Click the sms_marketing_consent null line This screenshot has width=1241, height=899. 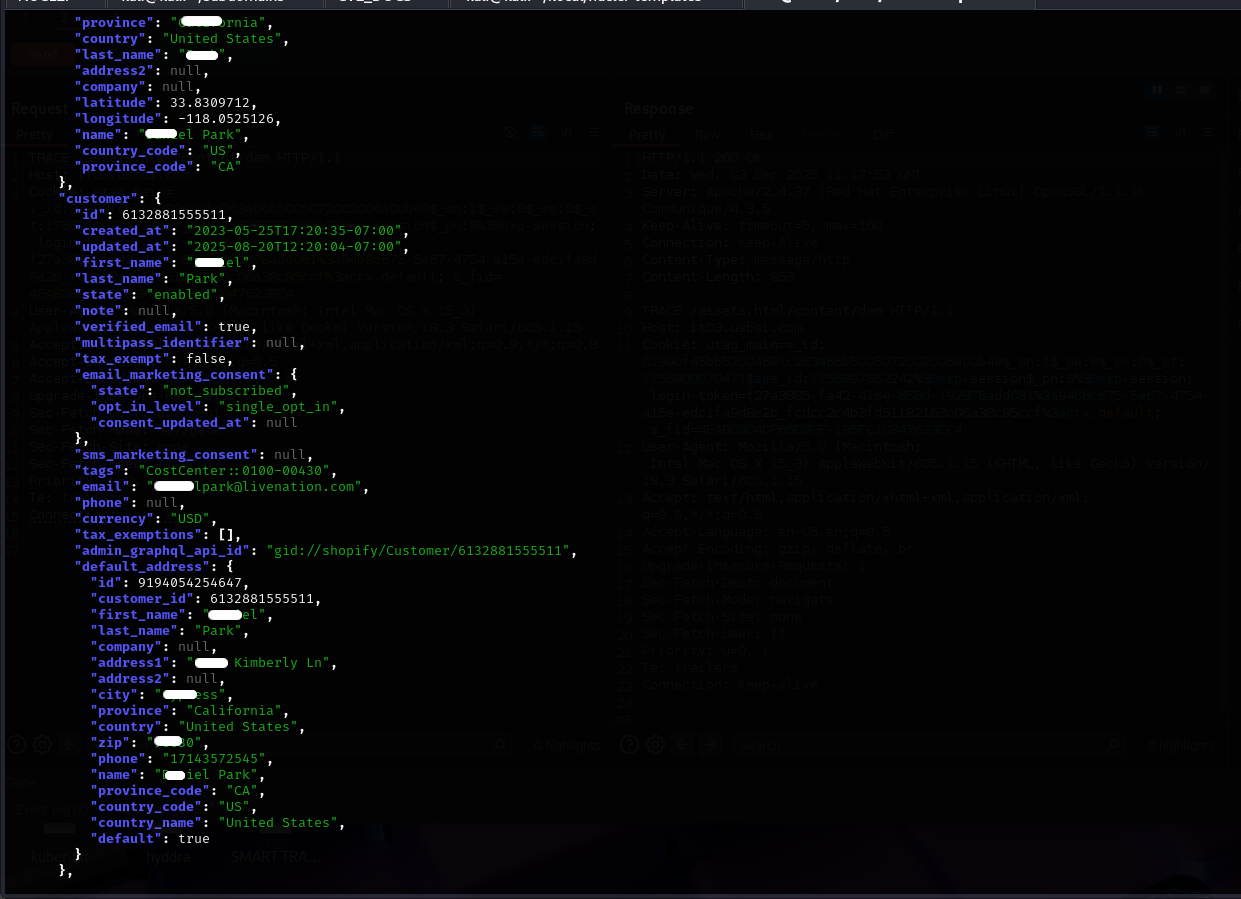[x=198, y=454]
